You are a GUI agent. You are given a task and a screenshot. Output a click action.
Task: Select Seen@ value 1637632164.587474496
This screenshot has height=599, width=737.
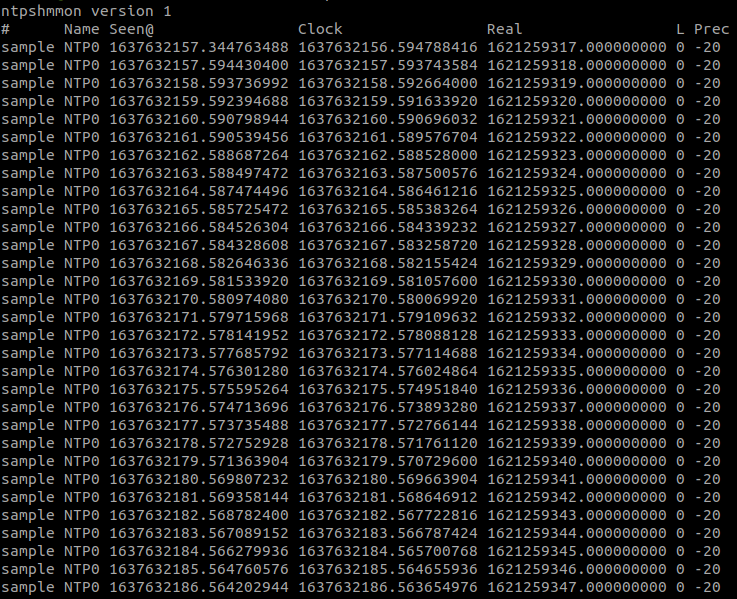[199, 191]
